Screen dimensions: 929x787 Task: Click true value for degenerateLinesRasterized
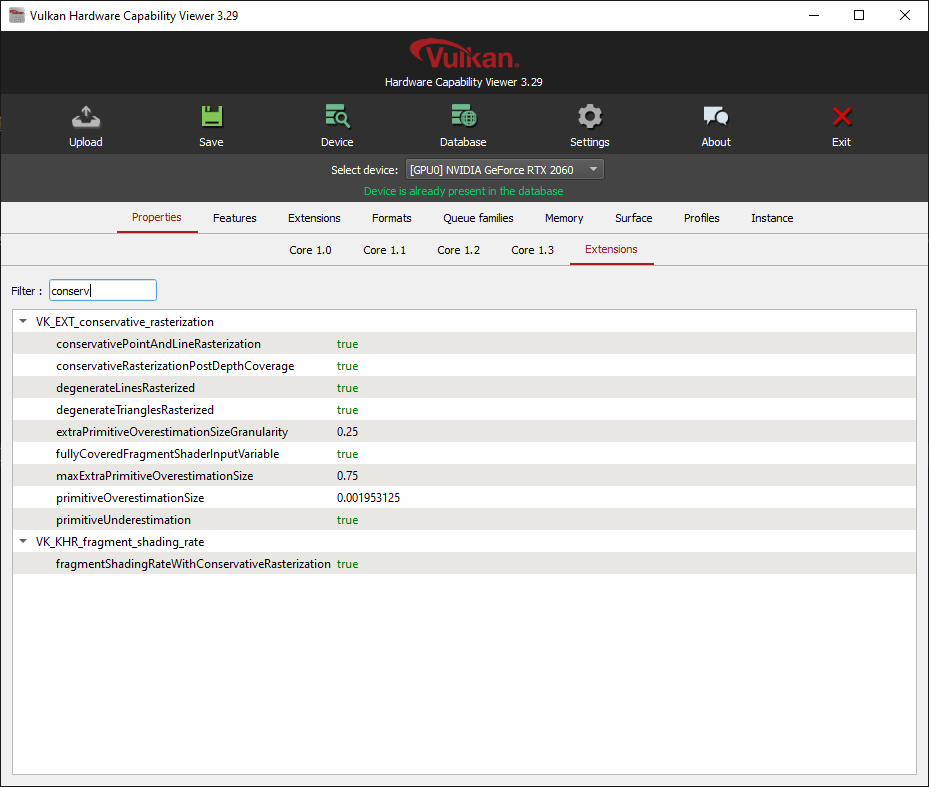[x=347, y=388]
